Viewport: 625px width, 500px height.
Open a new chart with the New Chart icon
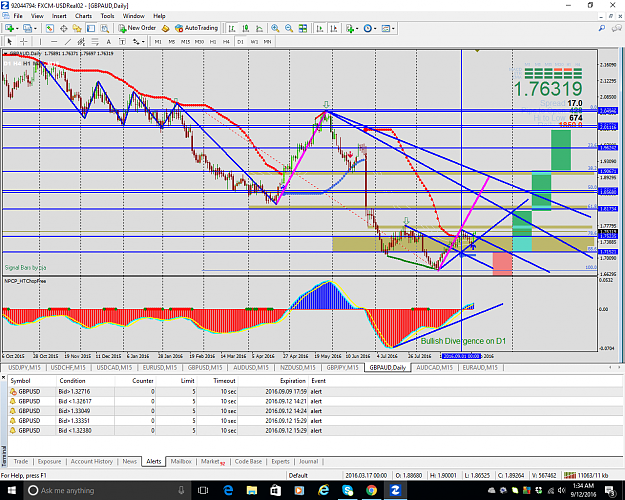click(x=9, y=28)
